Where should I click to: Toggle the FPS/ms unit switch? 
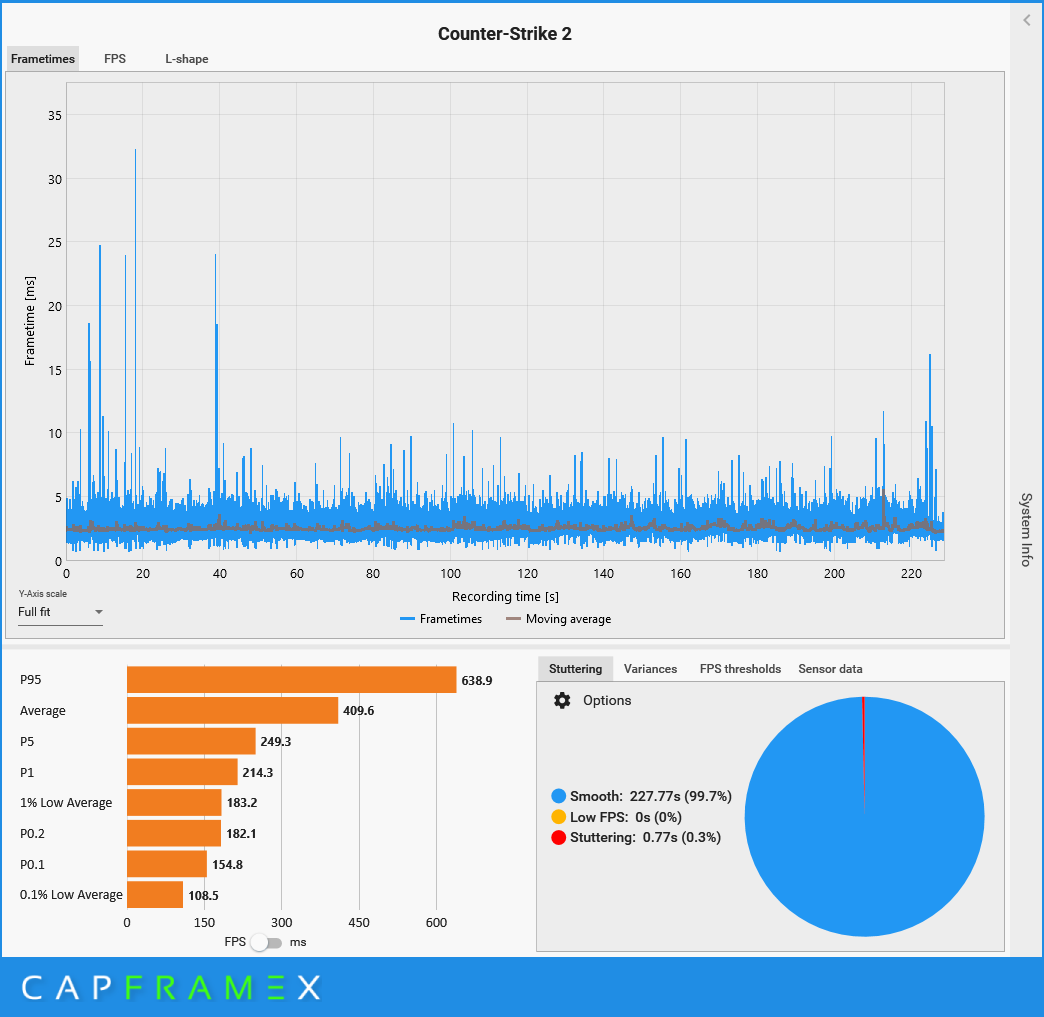click(x=266, y=942)
